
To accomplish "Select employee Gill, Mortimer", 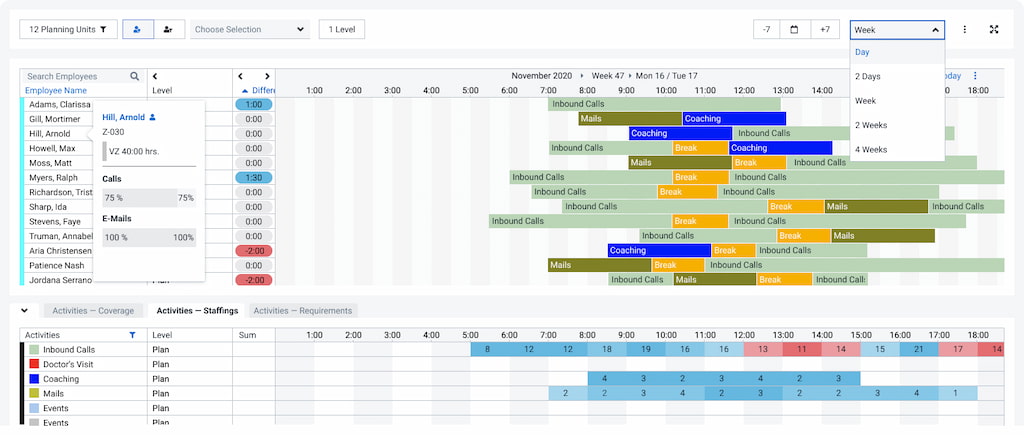I will (x=55, y=119).
